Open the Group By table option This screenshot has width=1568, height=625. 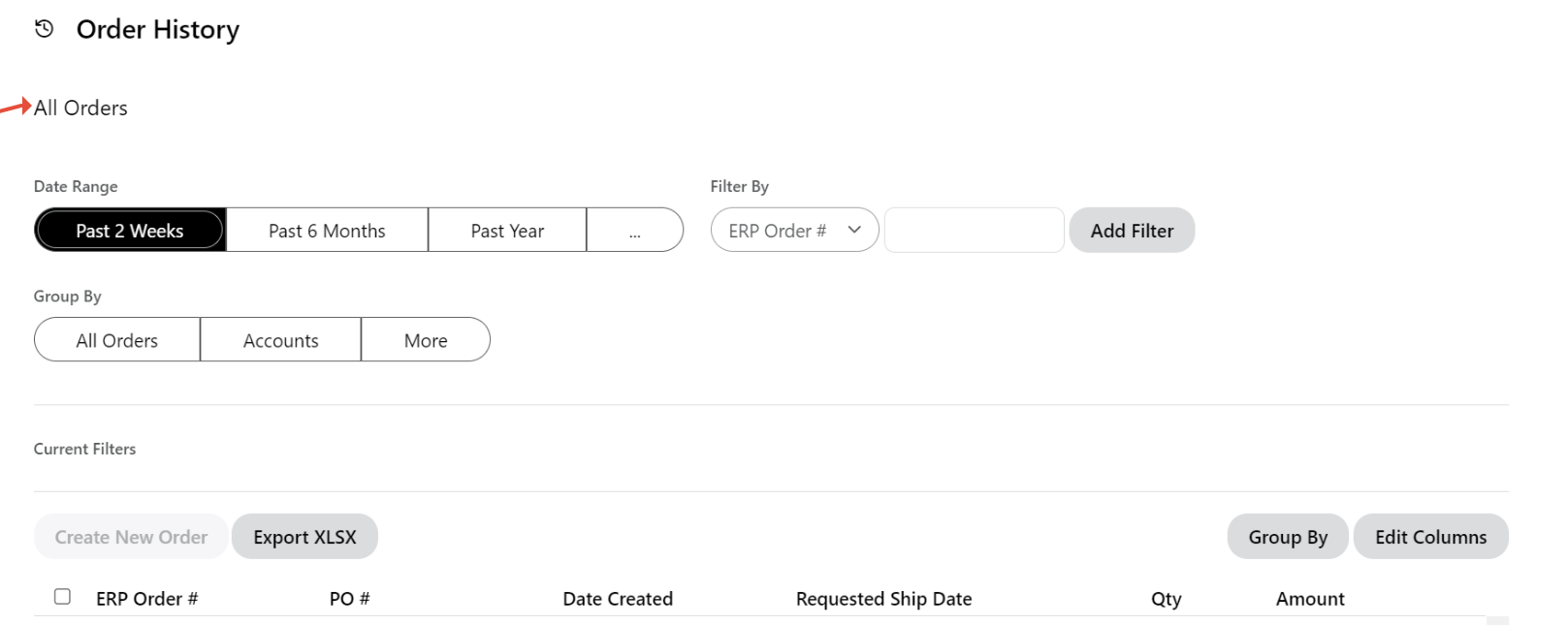coord(1287,537)
